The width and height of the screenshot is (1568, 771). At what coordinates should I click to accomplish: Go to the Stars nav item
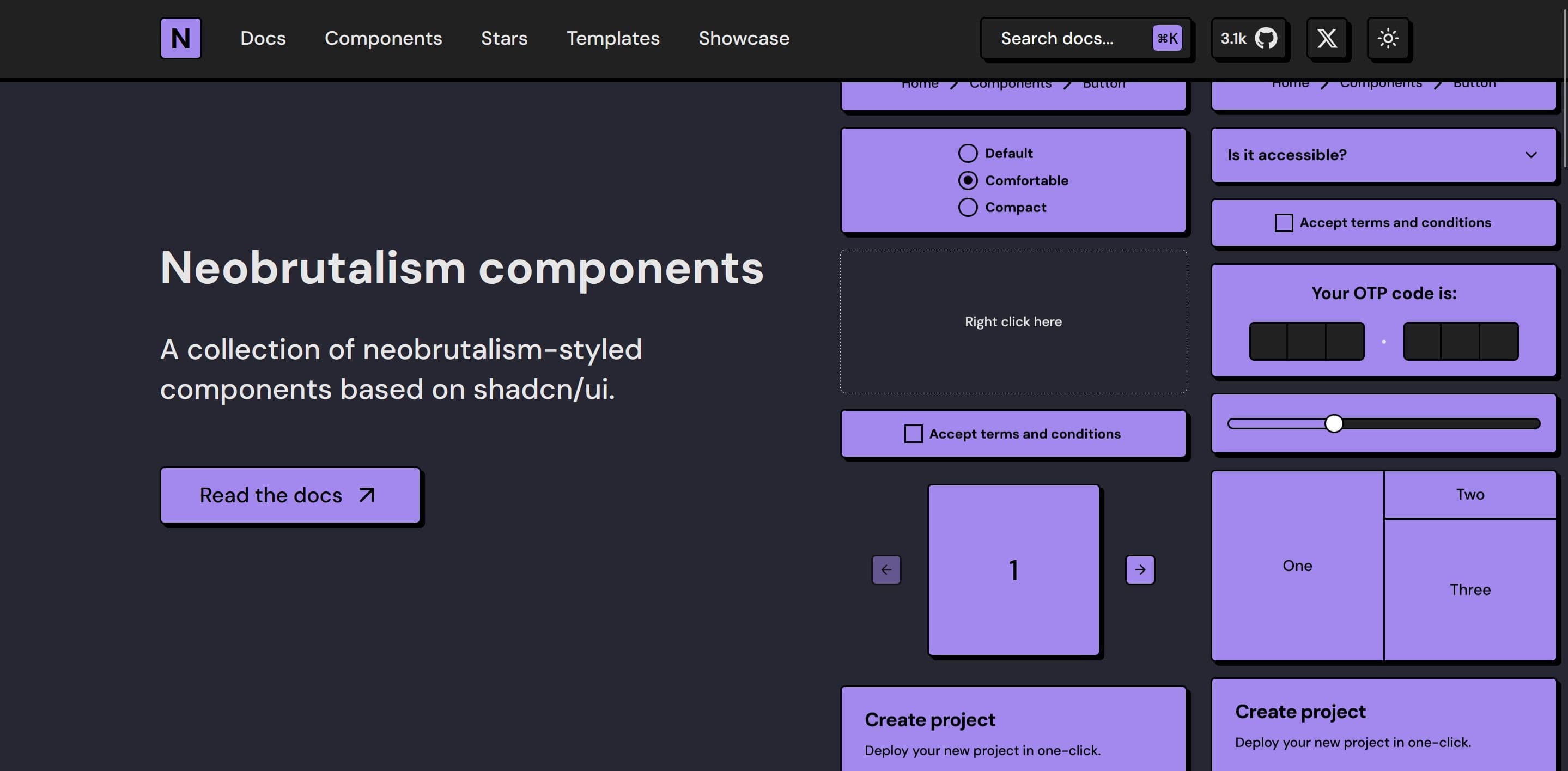(504, 38)
